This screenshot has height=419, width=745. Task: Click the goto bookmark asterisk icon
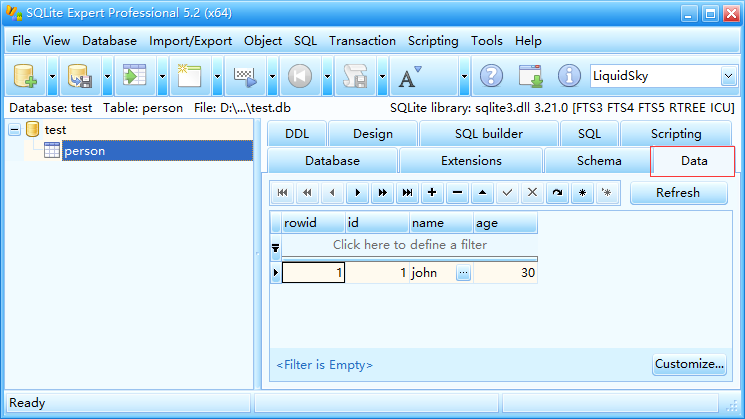pos(607,192)
